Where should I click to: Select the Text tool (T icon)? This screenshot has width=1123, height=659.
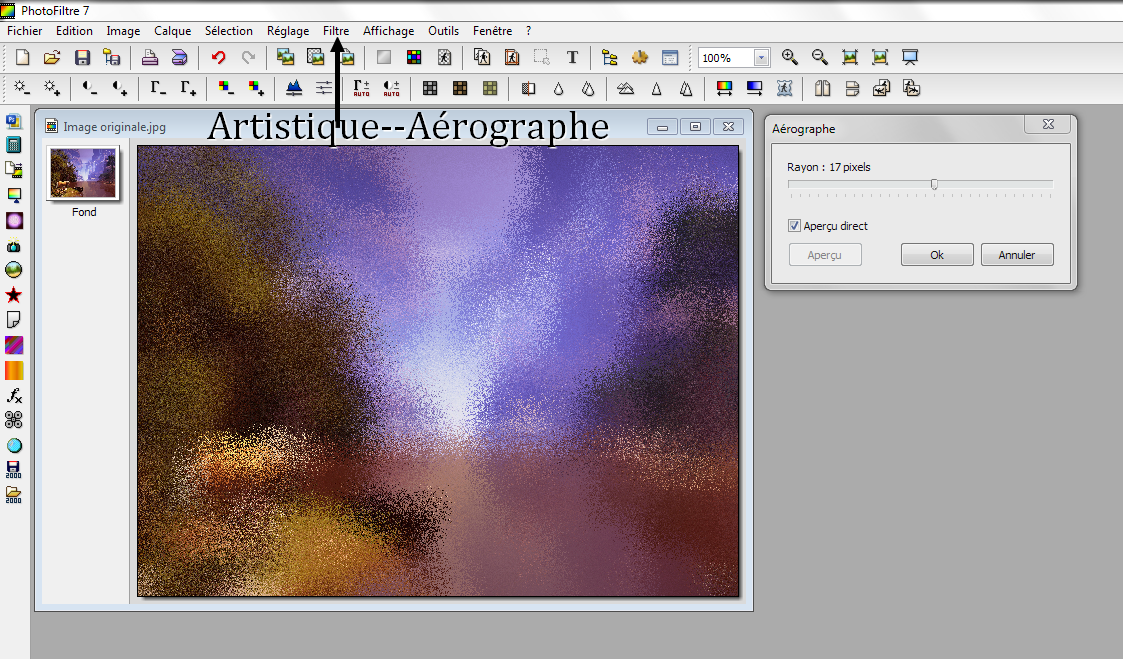[x=572, y=58]
